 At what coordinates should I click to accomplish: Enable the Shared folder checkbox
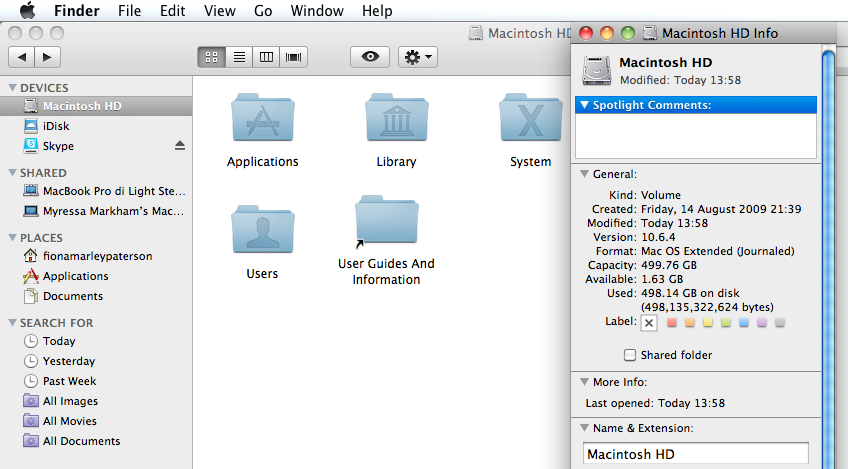coord(630,355)
